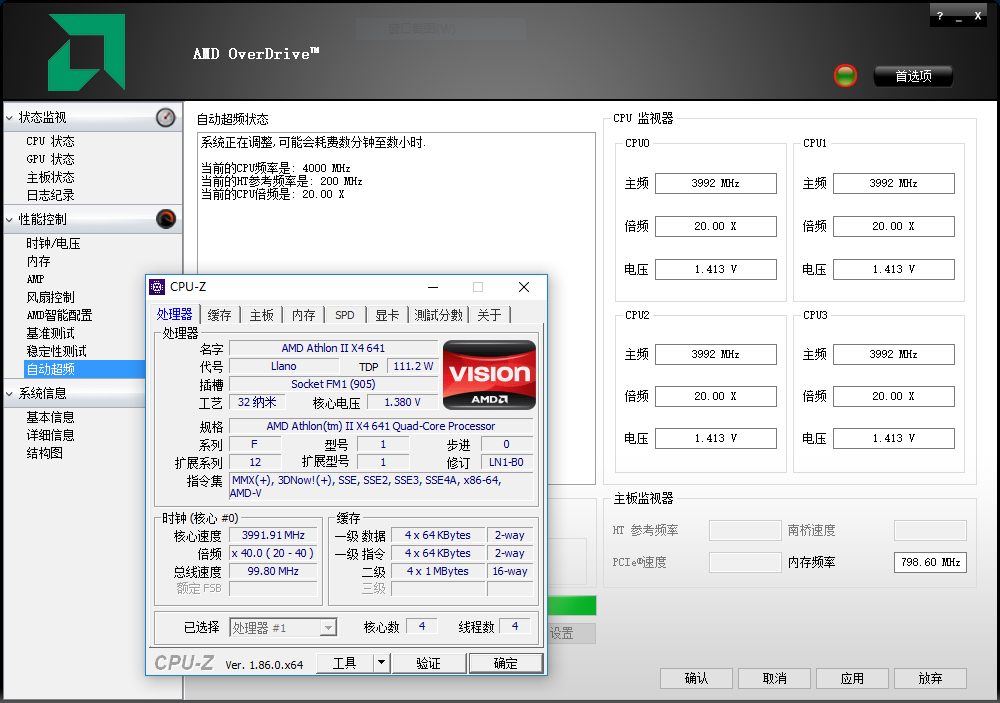Click the 倍频 x 40.0 ( 20 - 40 ) value
Viewport: 1000px width, 703px height.
[x=273, y=553]
